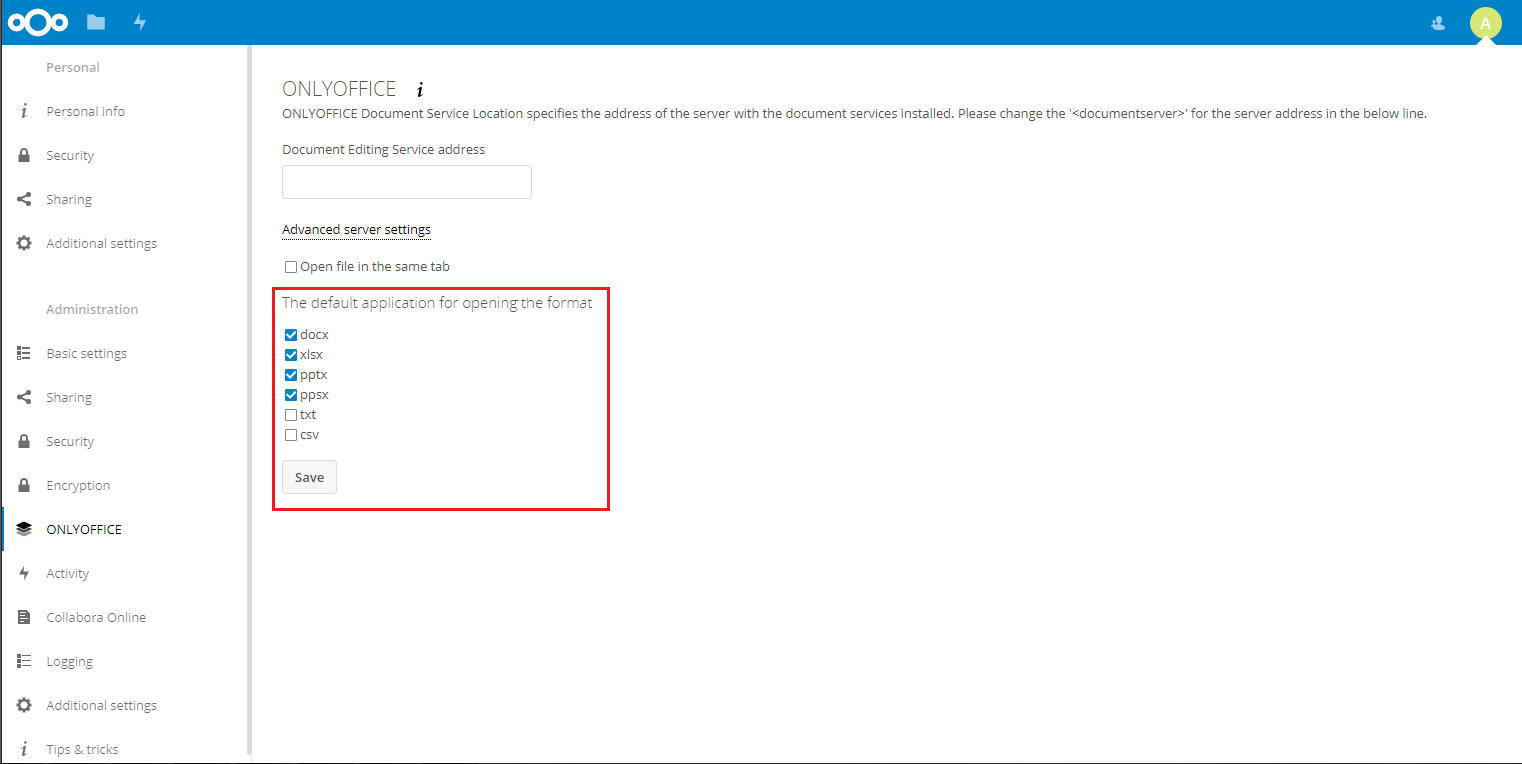1522x764 pixels.
Task: Click the Save button
Action: pyautogui.click(x=309, y=477)
